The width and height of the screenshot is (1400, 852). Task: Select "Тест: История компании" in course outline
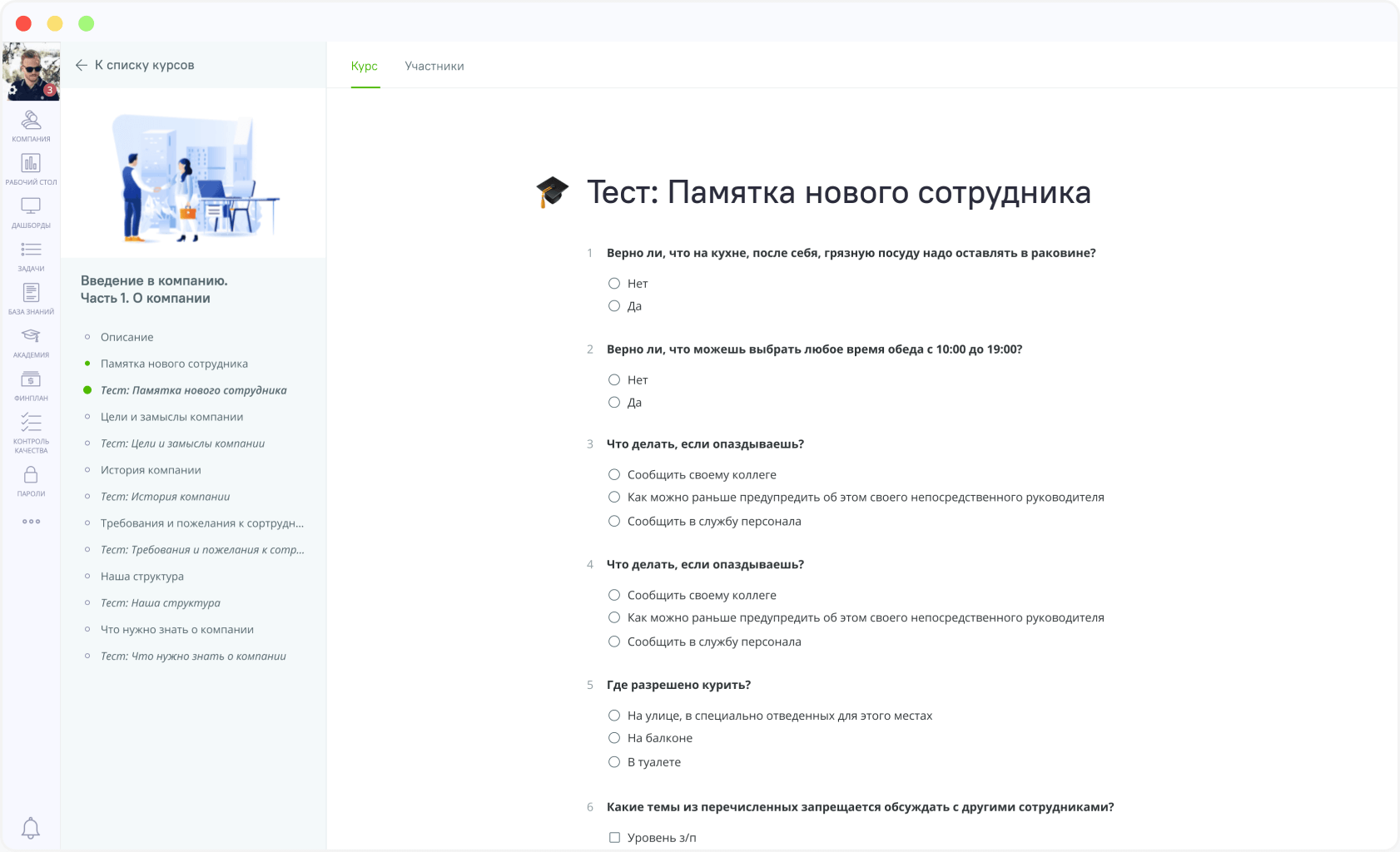pyautogui.click(x=164, y=496)
